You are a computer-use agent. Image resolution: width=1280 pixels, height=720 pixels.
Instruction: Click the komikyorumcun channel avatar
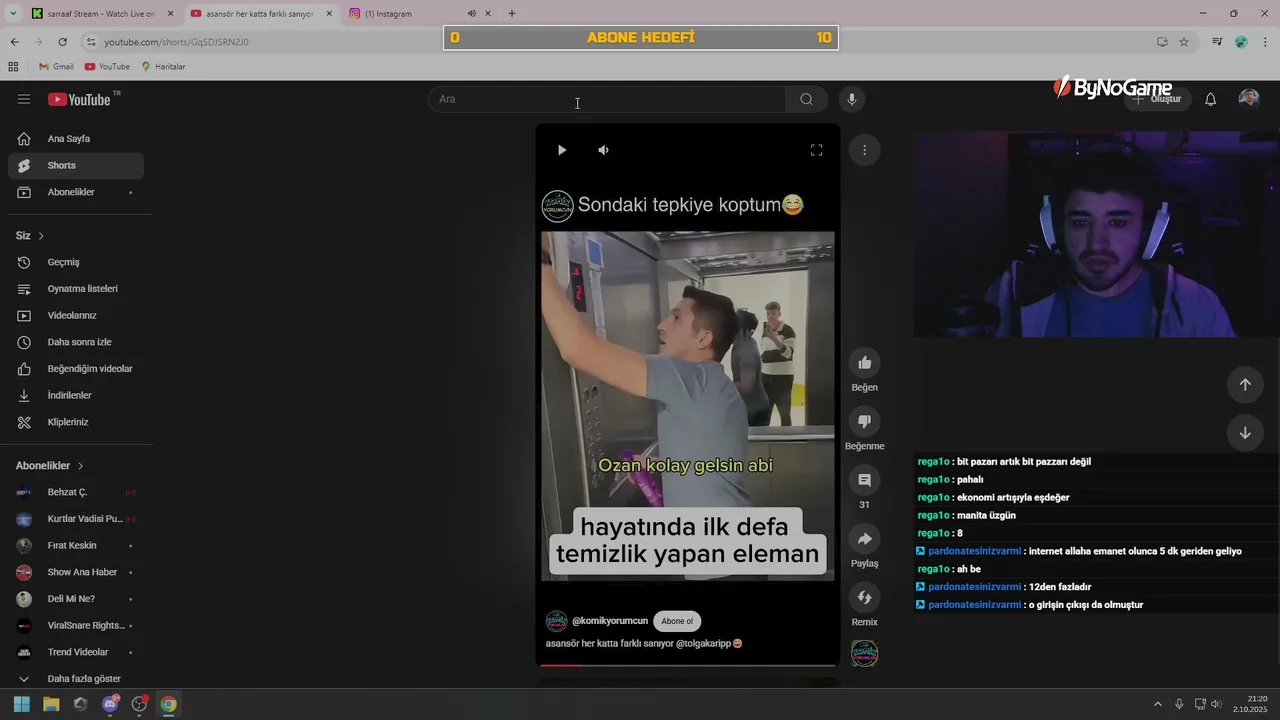point(557,621)
